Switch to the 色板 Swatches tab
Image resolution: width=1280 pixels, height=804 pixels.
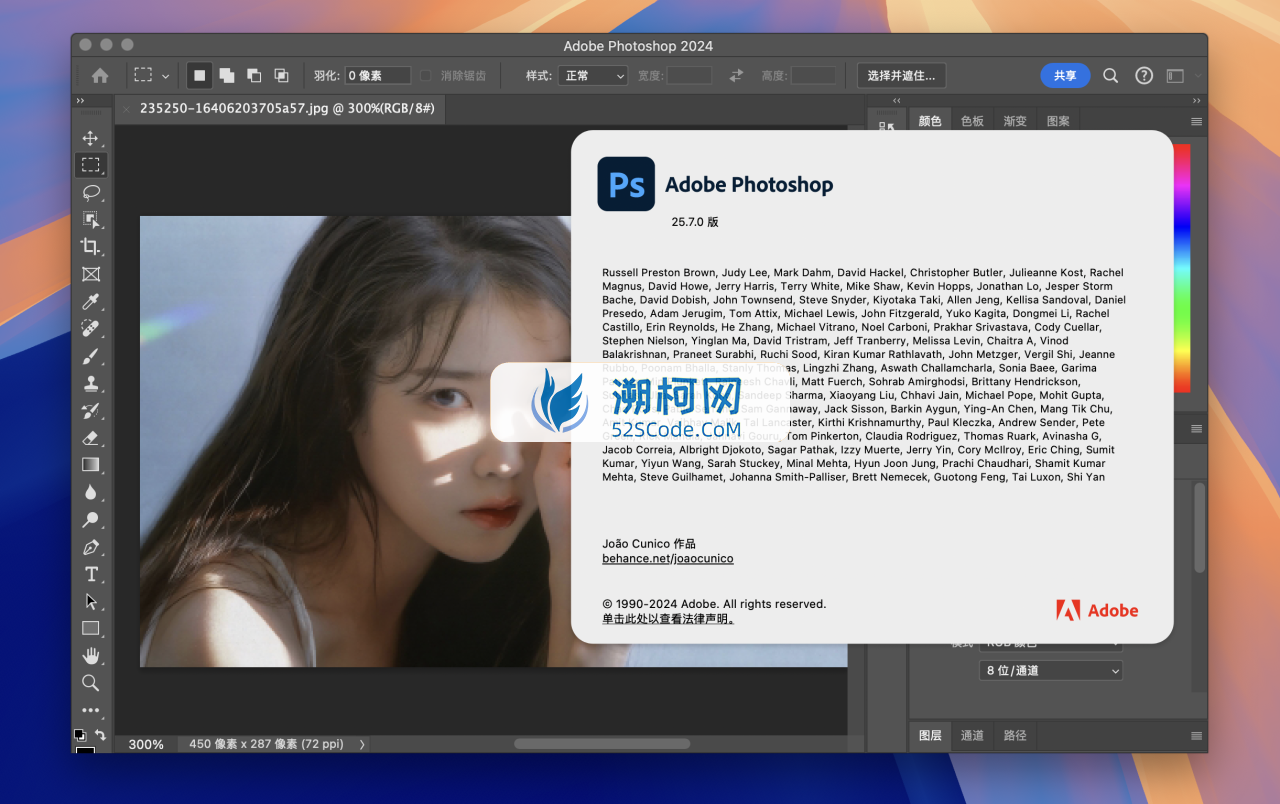(x=972, y=121)
